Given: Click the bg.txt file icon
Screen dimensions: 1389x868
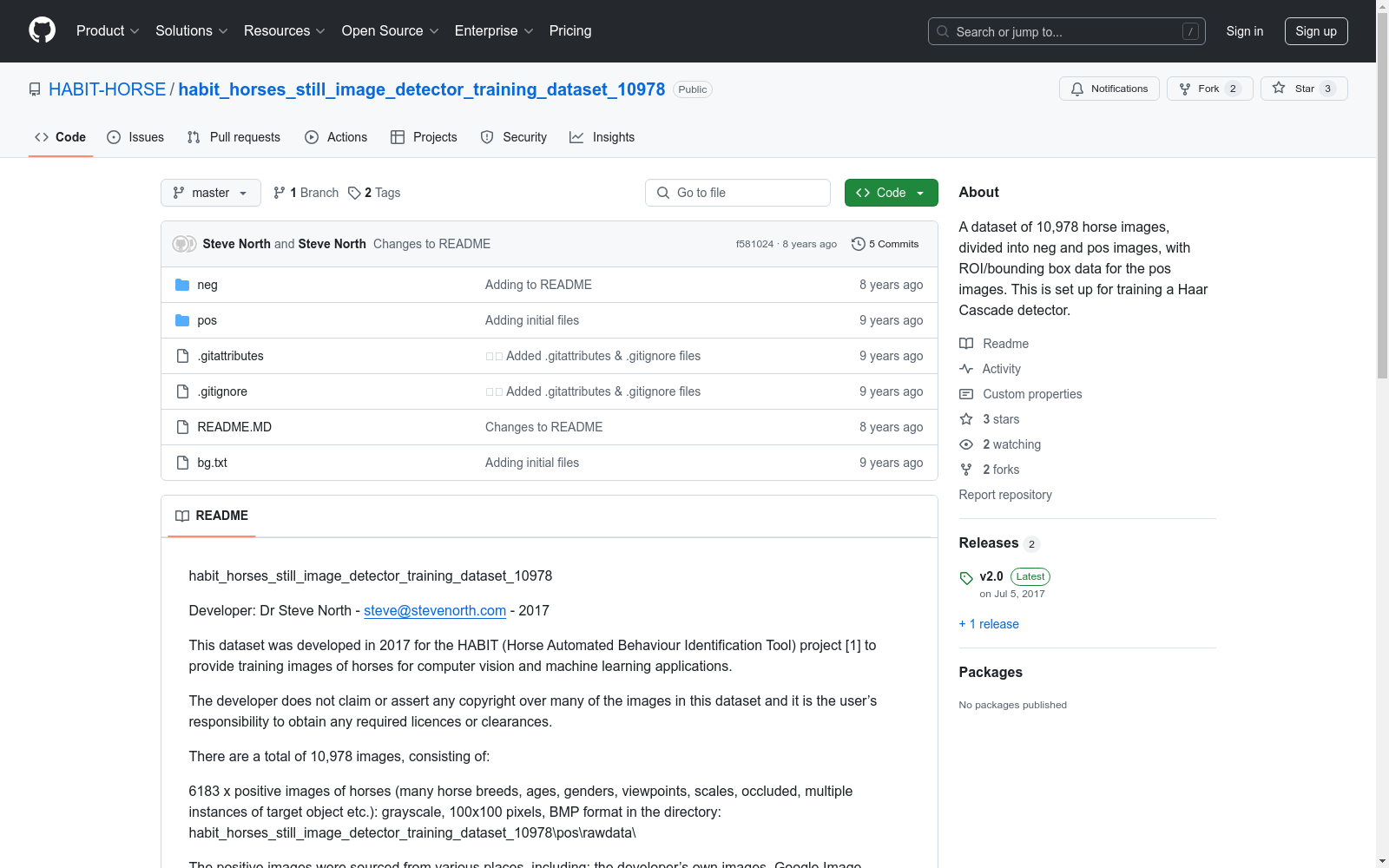Looking at the screenshot, I should pos(182,463).
